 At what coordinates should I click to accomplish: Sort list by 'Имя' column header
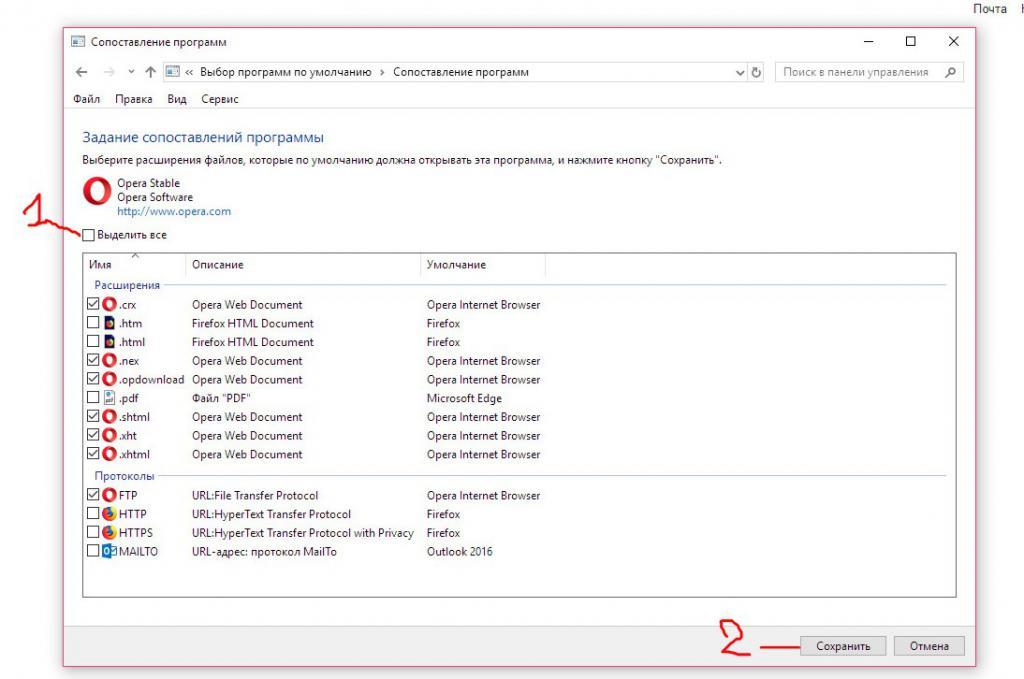point(135,264)
